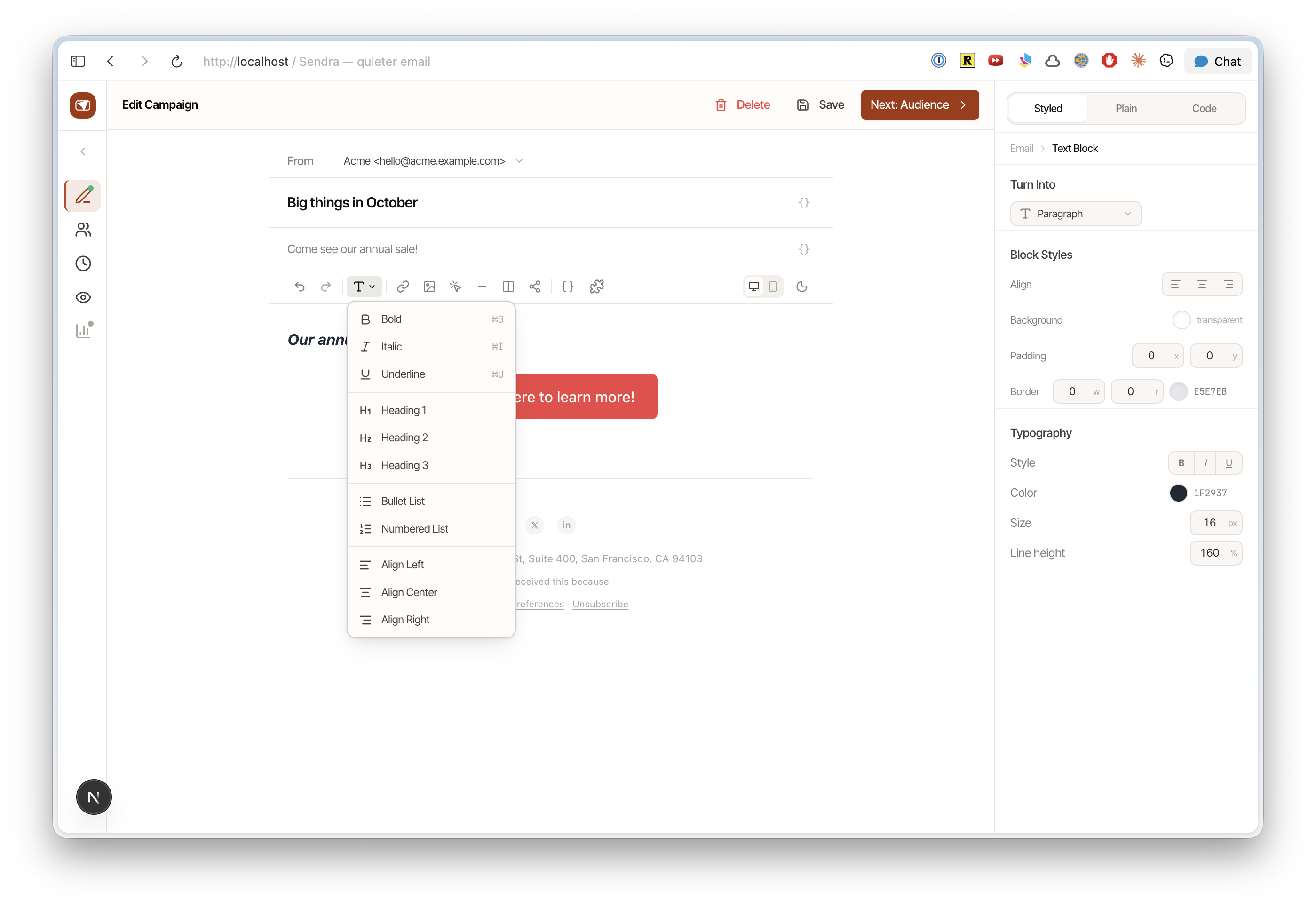Open the Turn Into Paragraph dropdown
1316x908 pixels.
coord(1076,214)
